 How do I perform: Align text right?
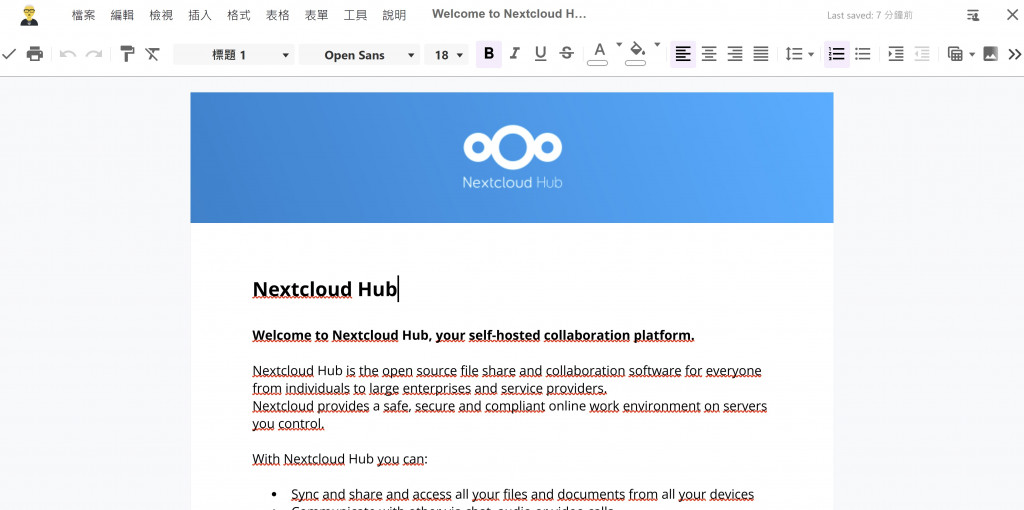(735, 54)
